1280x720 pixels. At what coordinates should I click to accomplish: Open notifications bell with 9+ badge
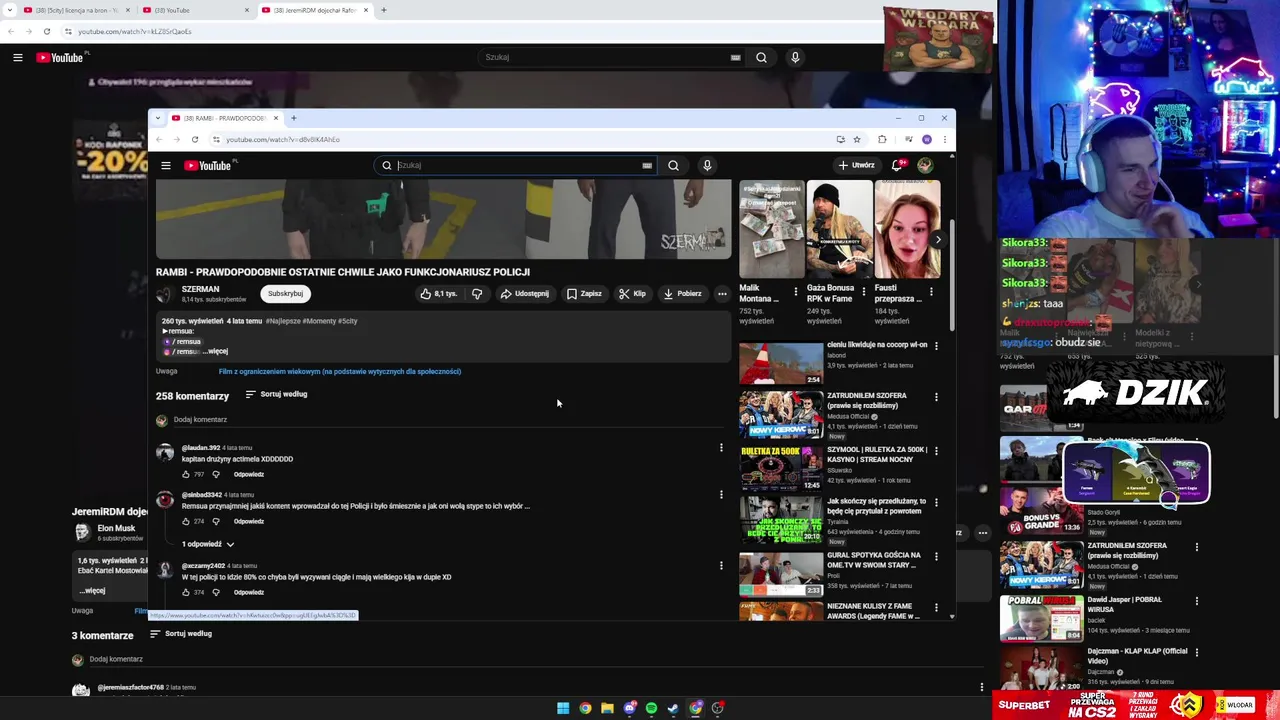[897, 165]
